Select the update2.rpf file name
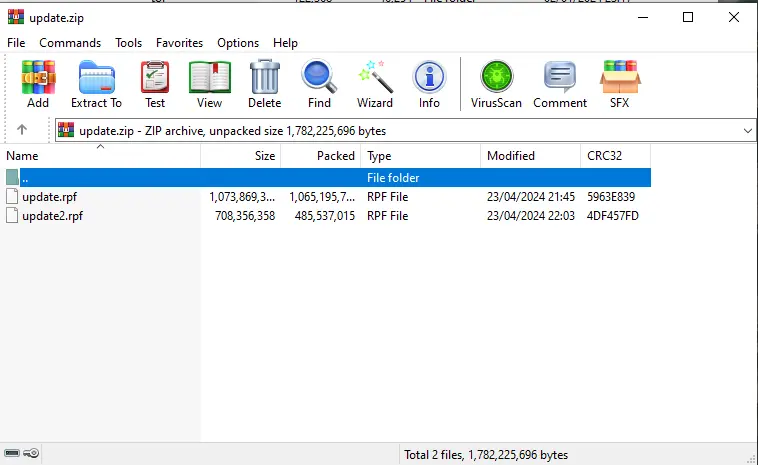This screenshot has width=758, height=465. [53, 216]
